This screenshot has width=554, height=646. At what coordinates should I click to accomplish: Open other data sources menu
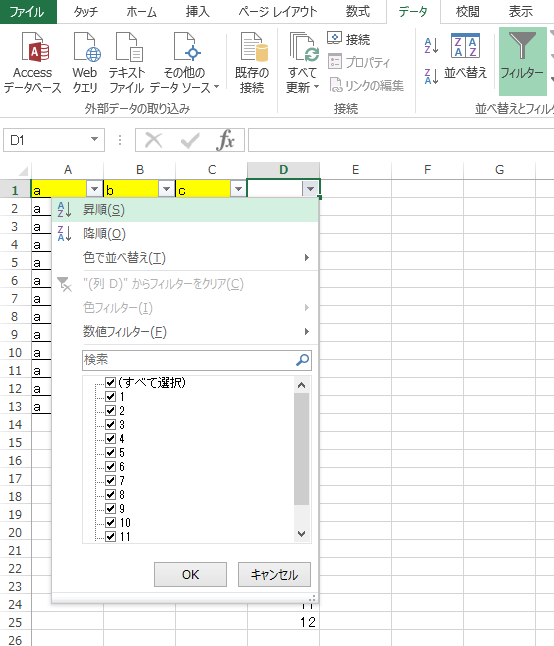pyautogui.click(x=184, y=63)
